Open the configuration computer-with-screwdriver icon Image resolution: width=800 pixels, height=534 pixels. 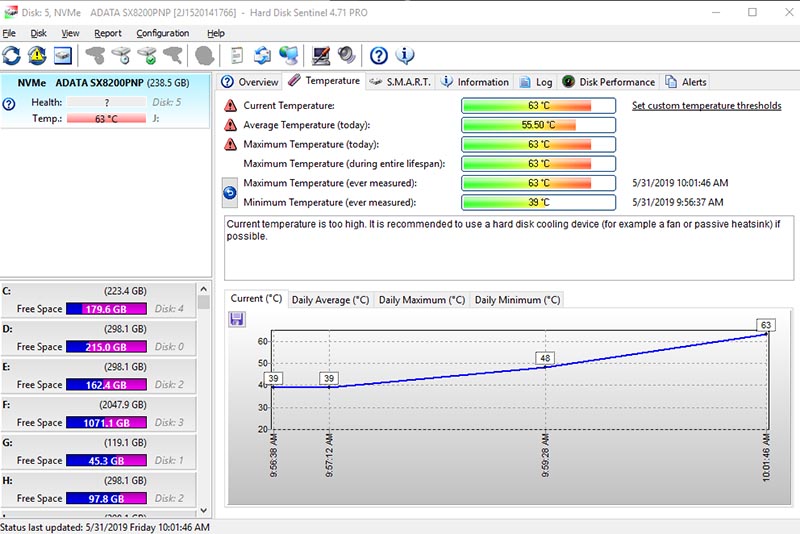coord(321,56)
